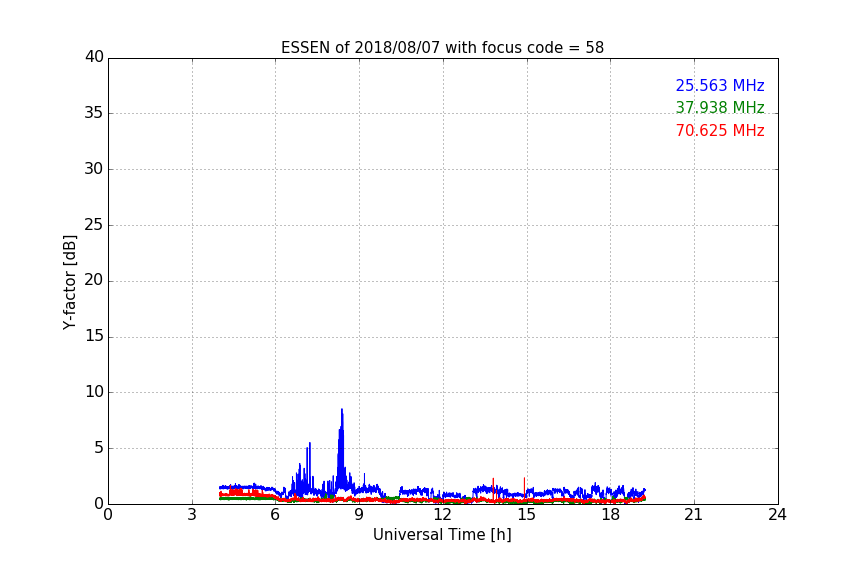Click the X-axis label "Universal Time [h]"
This screenshot has width=864, height=576.
coord(442,535)
